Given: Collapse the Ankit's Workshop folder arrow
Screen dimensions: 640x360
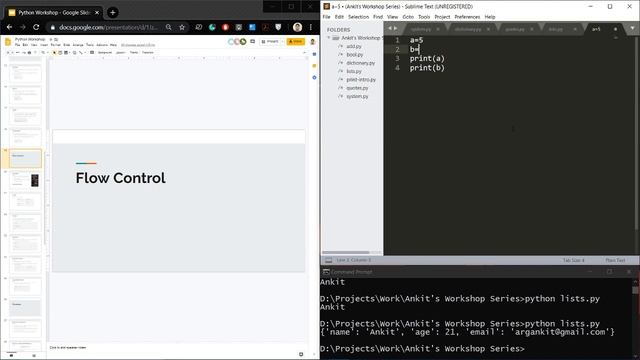Looking at the screenshot, I should tap(329, 38).
